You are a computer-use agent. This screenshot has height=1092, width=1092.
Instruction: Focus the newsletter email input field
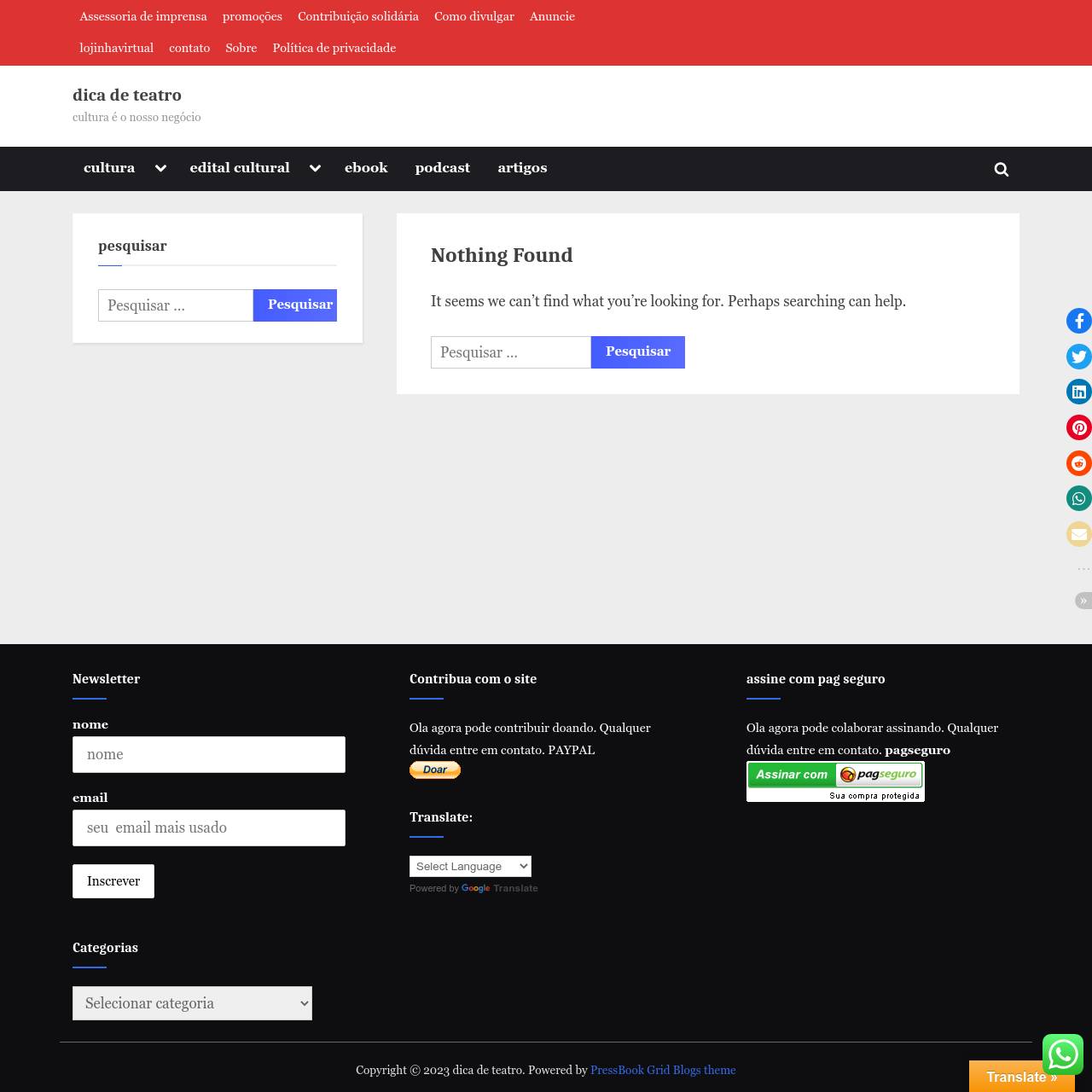209,828
